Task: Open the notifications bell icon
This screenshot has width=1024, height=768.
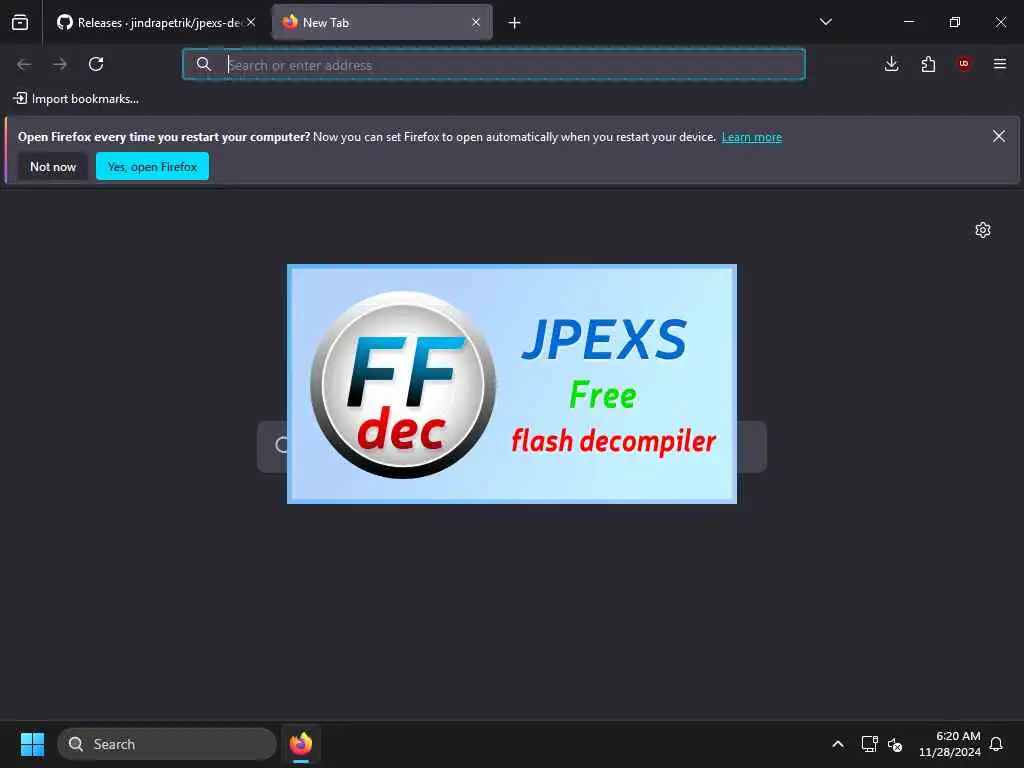Action: tap(996, 744)
